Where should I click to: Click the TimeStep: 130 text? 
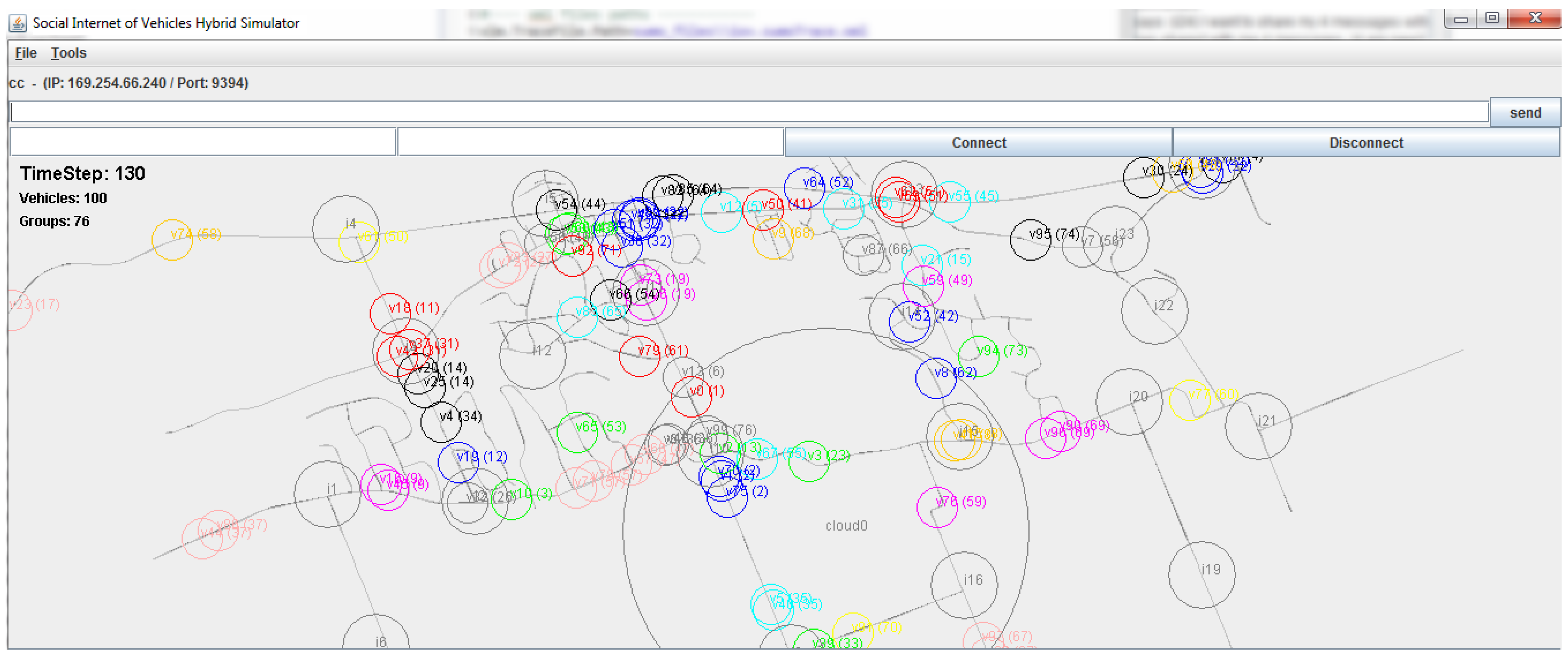point(82,174)
